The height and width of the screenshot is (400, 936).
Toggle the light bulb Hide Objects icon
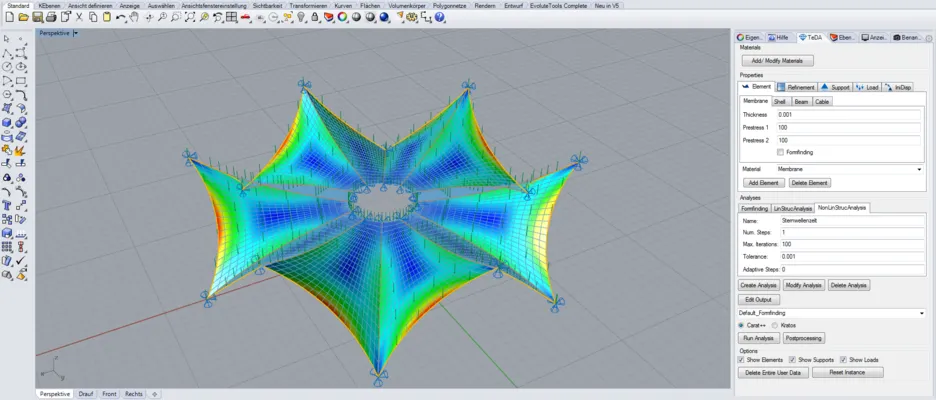tap(301, 17)
